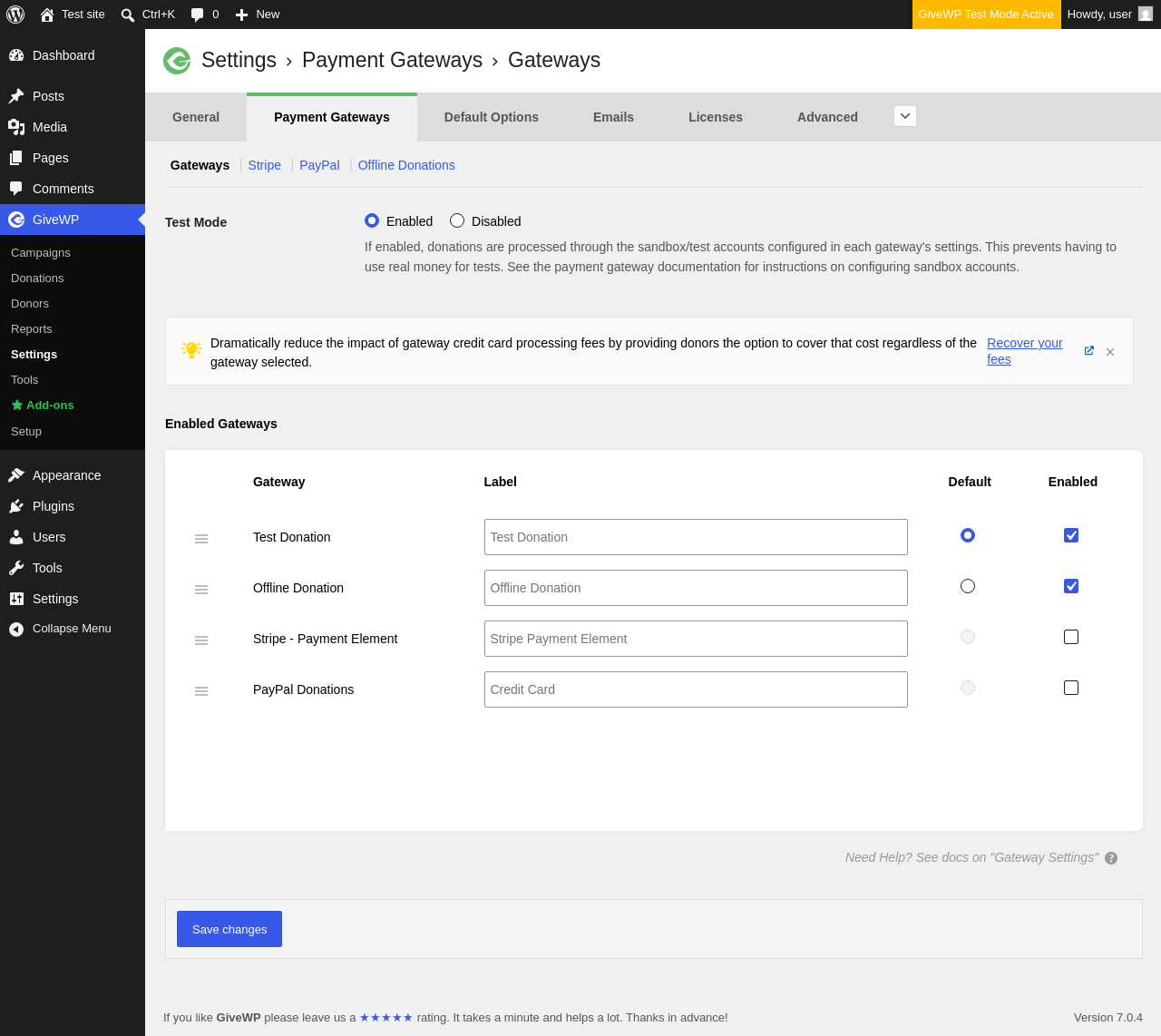1161x1036 pixels.
Task: Open Campaigns in GiveWP submenu
Action: click(x=41, y=253)
